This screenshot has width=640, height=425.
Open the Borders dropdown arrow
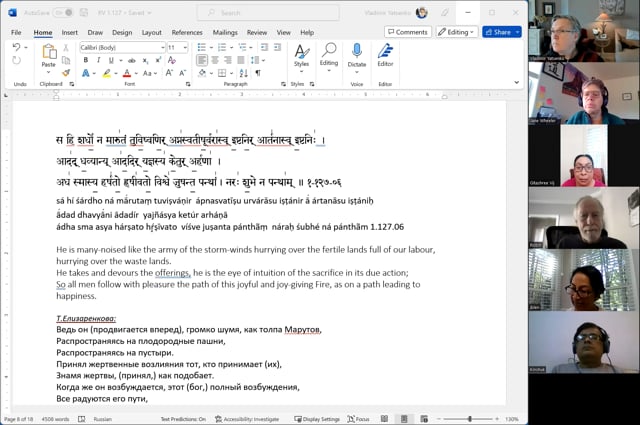231,73
